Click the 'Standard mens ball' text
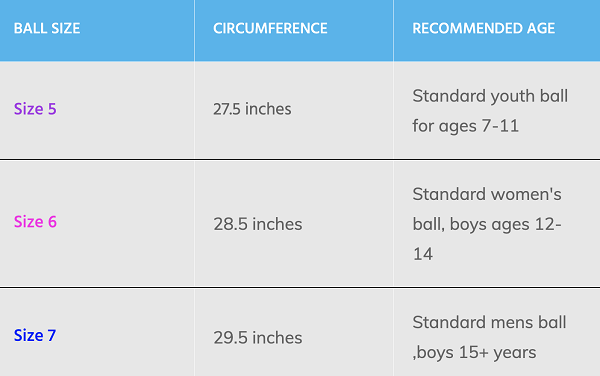Viewport: 600px width, 376px height. click(489, 322)
